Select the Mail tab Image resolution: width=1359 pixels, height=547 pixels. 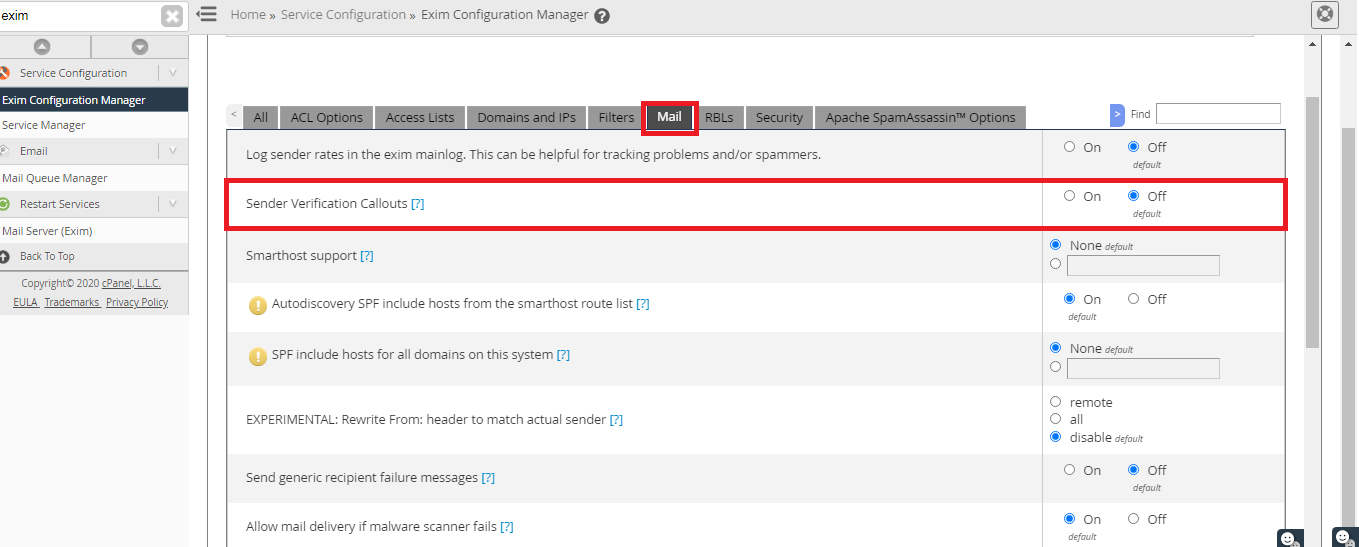669,117
